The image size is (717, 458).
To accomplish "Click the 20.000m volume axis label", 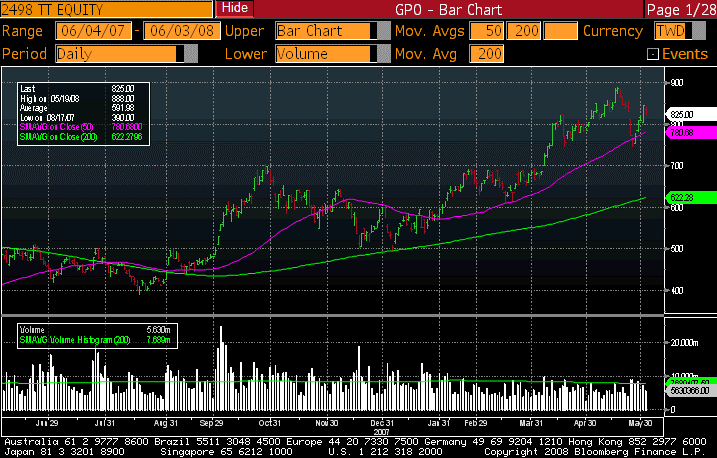I will coord(684,342).
